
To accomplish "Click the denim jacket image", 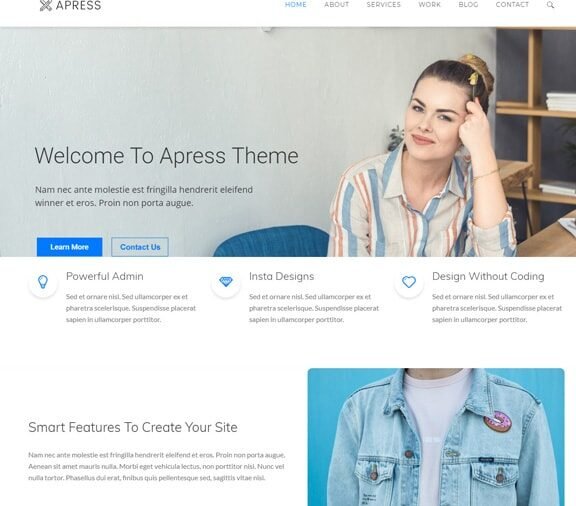I will pyautogui.click(x=436, y=437).
